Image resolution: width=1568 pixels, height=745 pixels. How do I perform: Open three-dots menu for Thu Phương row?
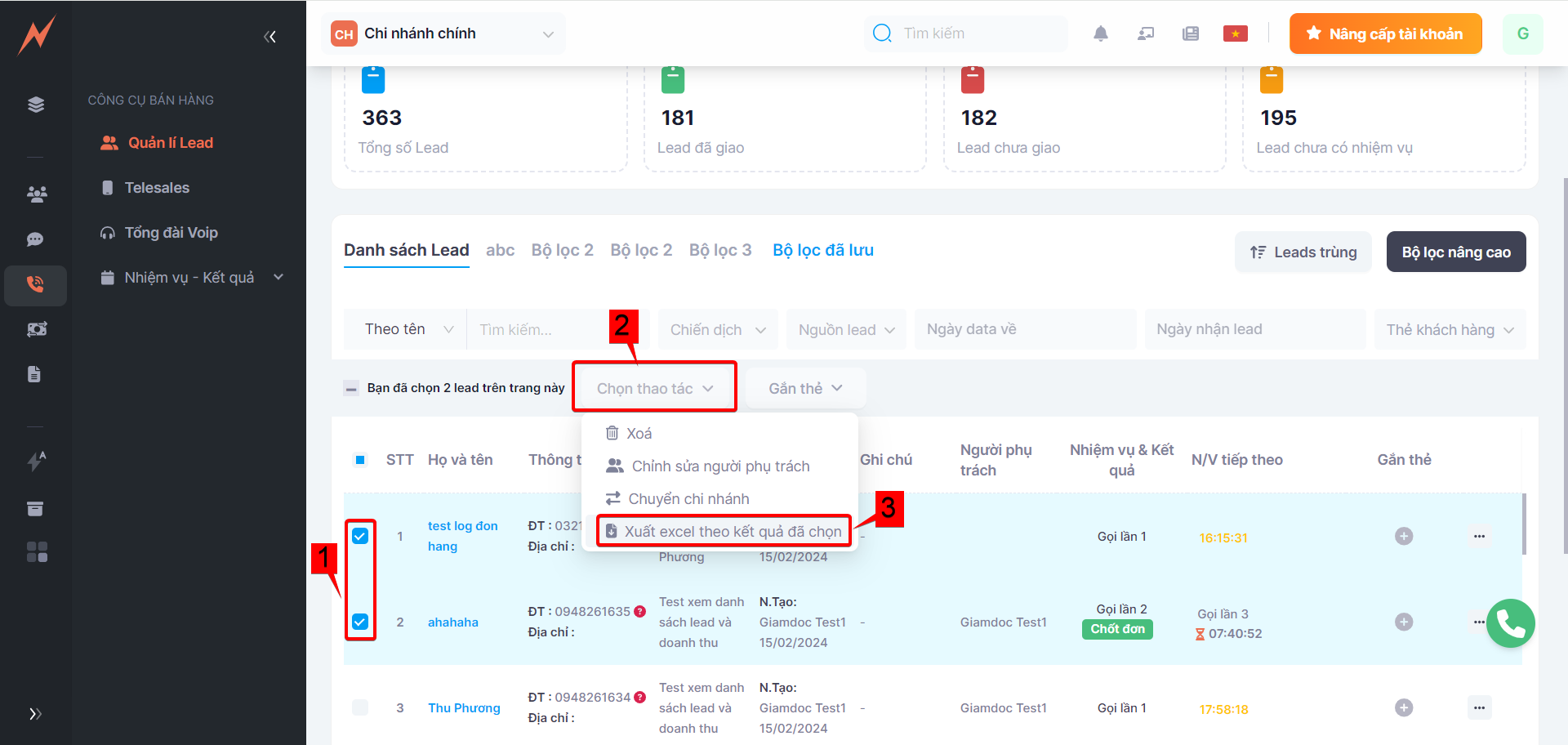(x=1479, y=707)
